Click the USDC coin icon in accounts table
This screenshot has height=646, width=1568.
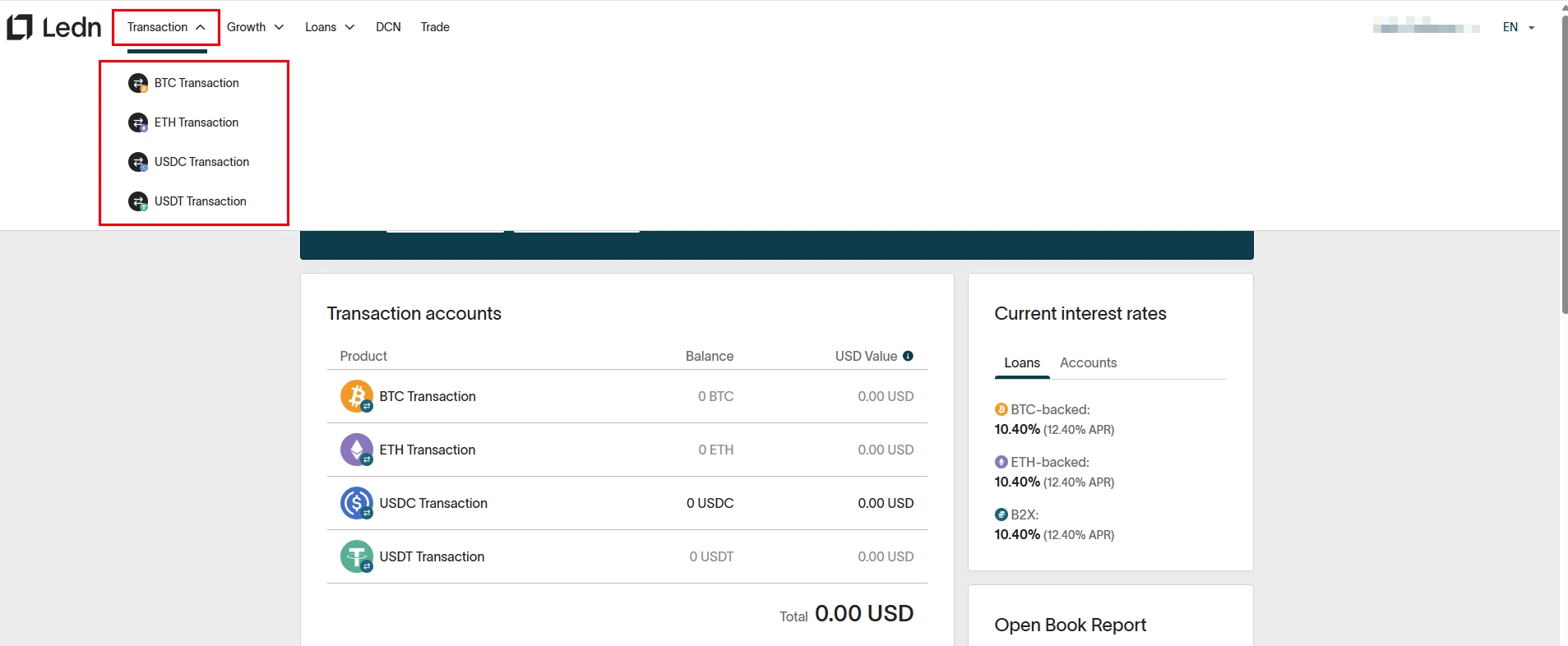tap(357, 503)
